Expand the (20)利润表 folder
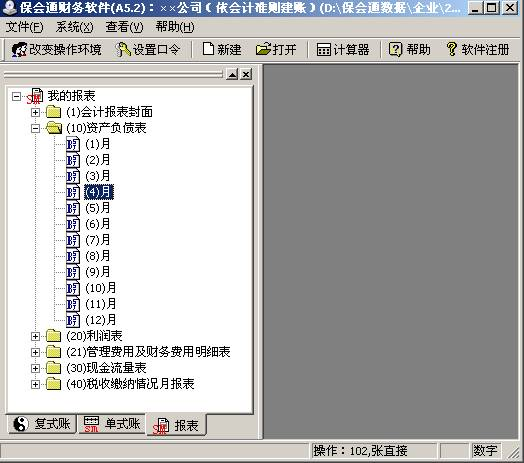The height and width of the screenshot is (463, 524). [x=35, y=336]
